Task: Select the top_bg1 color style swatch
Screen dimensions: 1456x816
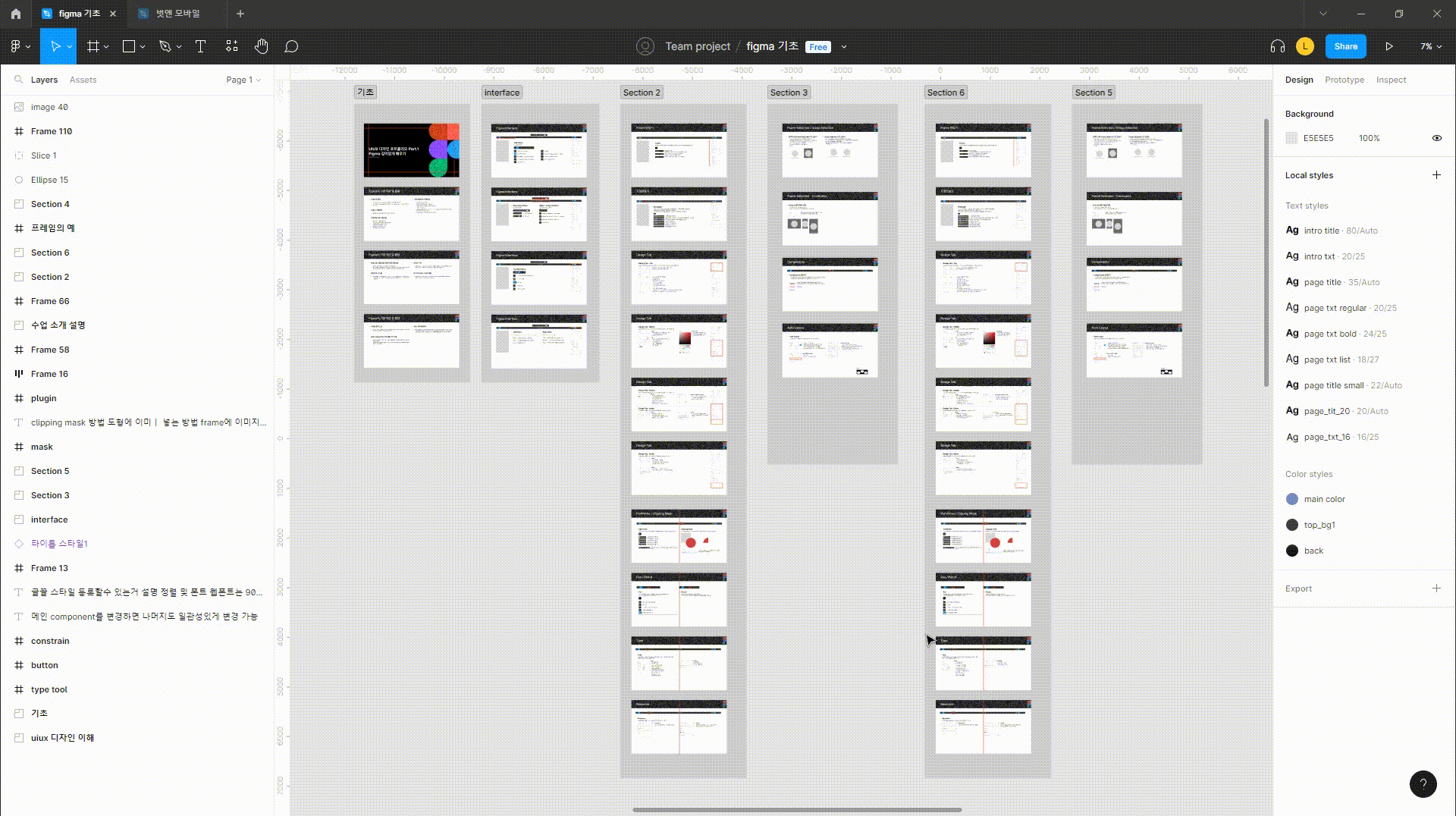Action: tap(1292, 525)
